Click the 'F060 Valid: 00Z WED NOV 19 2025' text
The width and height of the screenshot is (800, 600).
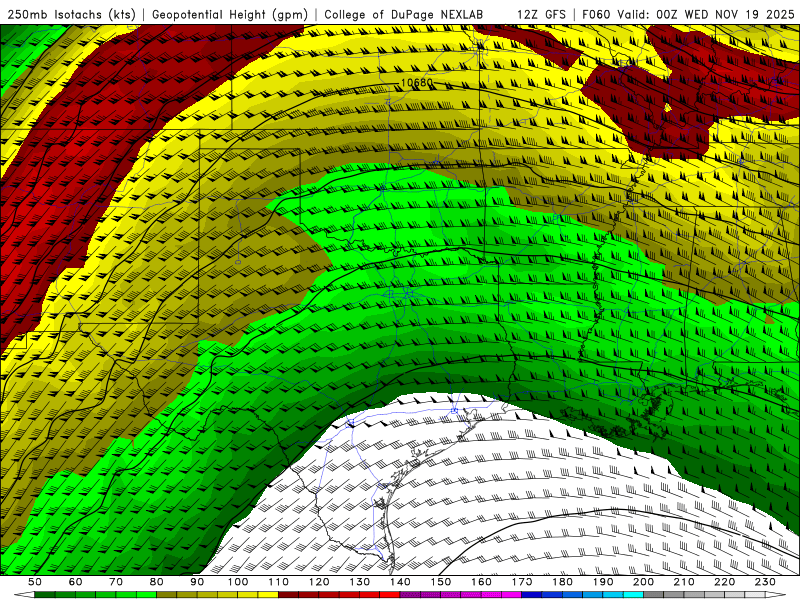[x=688, y=15]
